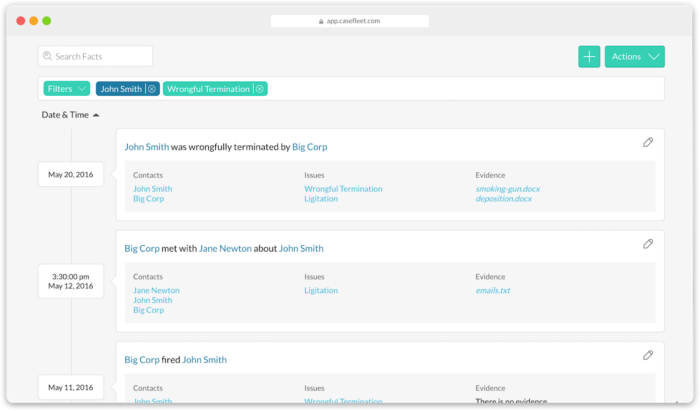700x411 pixels.
Task: Open Jane Newton link in second fact title
Action: pos(225,248)
